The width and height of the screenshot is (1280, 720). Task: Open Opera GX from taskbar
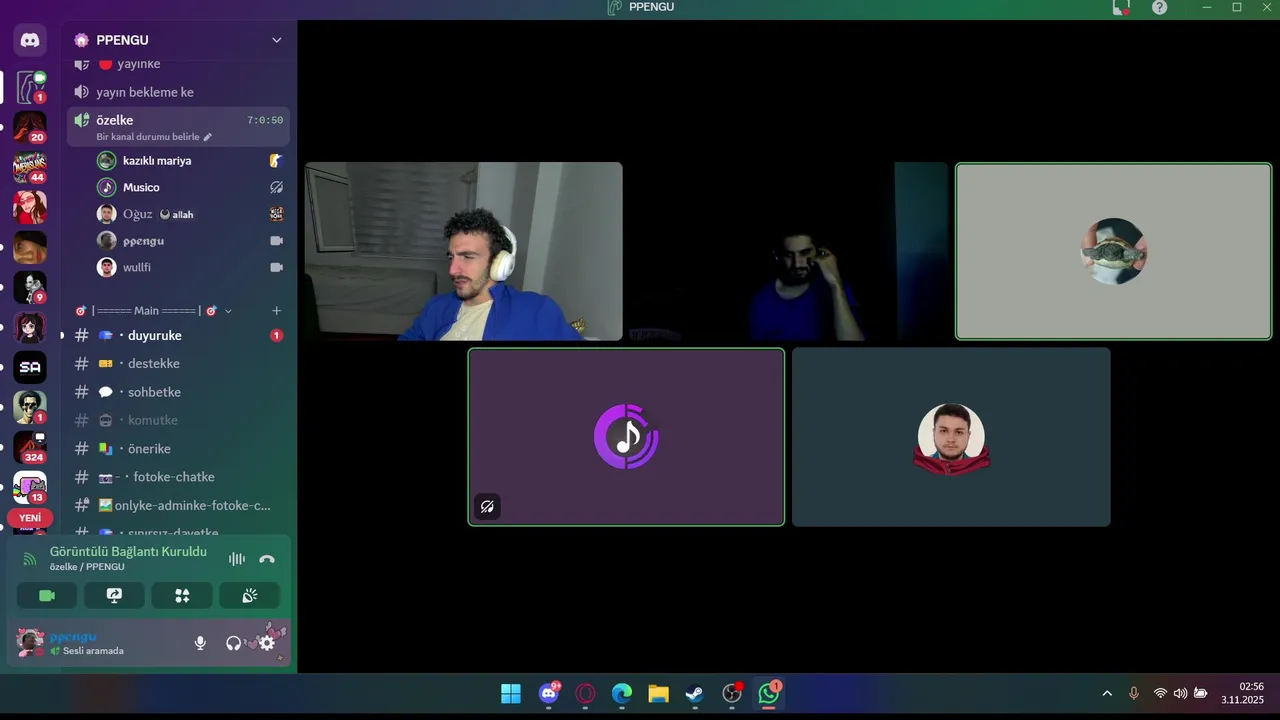pos(586,693)
